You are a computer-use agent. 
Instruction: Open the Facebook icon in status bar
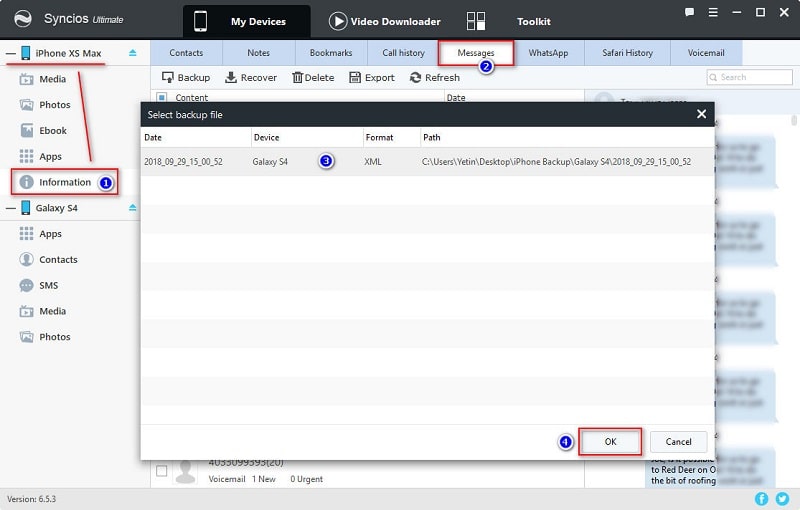click(761, 499)
